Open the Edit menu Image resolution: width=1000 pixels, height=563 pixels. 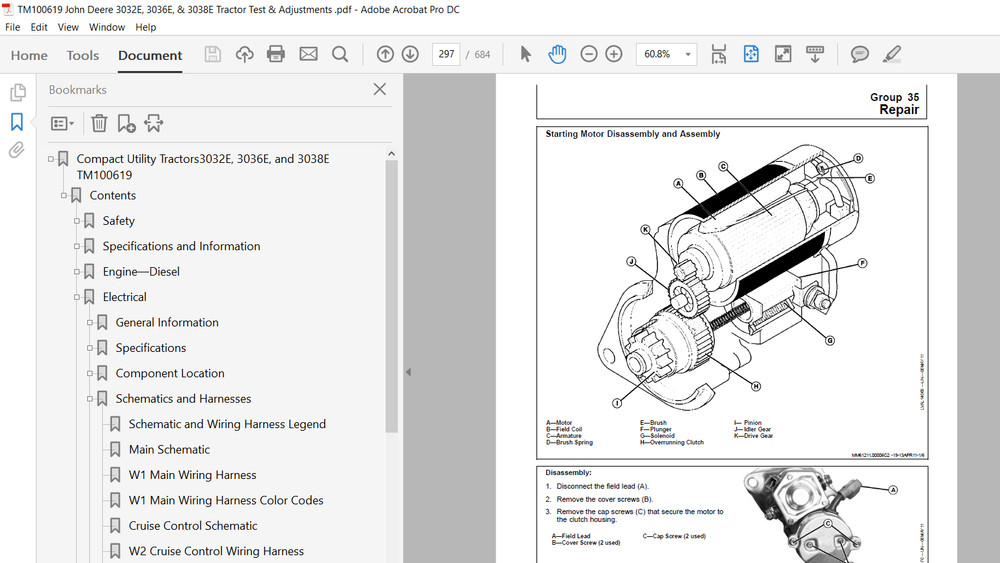(x=39, y=27)
